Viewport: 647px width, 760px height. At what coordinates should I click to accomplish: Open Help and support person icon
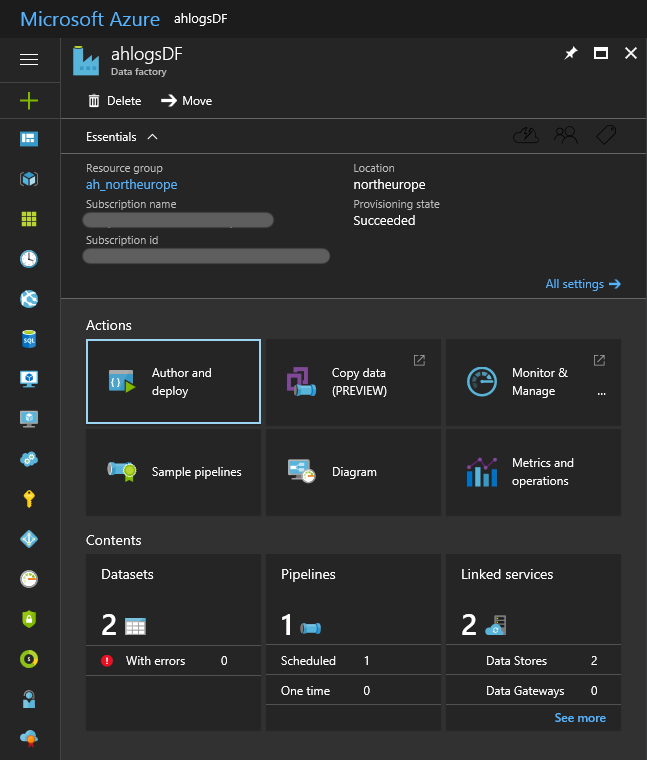tap(29, 699)
